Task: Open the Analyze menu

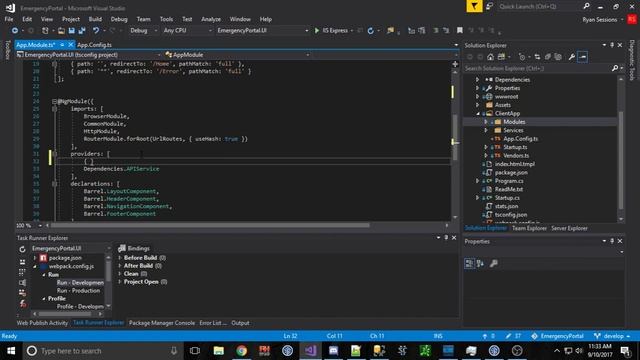Action: pos(211,19)
